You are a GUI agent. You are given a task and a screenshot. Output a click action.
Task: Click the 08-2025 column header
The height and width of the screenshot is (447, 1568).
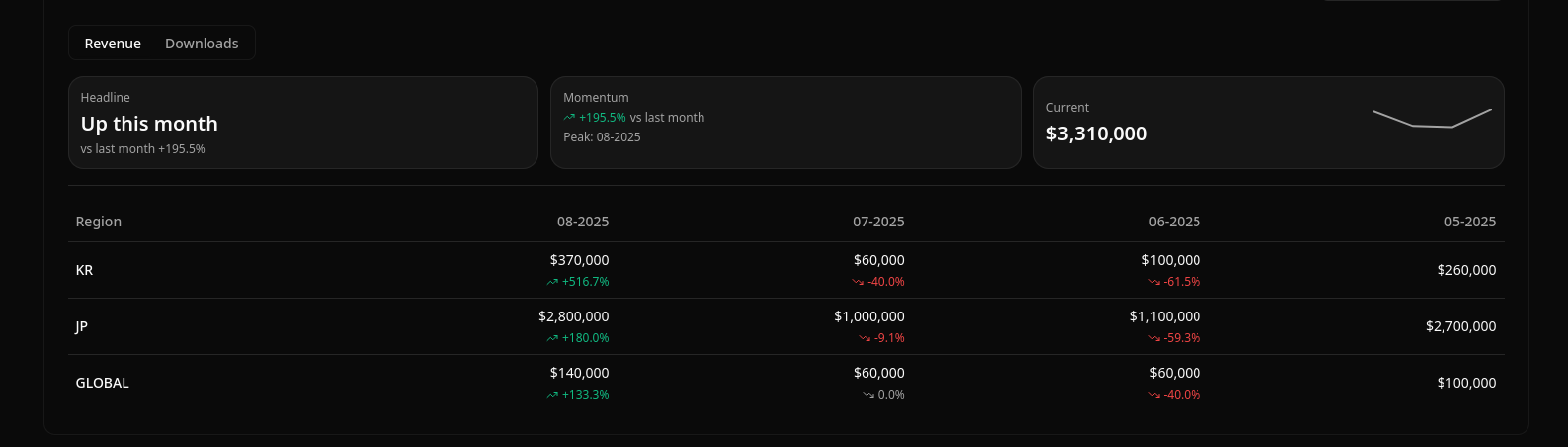coord(583,222)
